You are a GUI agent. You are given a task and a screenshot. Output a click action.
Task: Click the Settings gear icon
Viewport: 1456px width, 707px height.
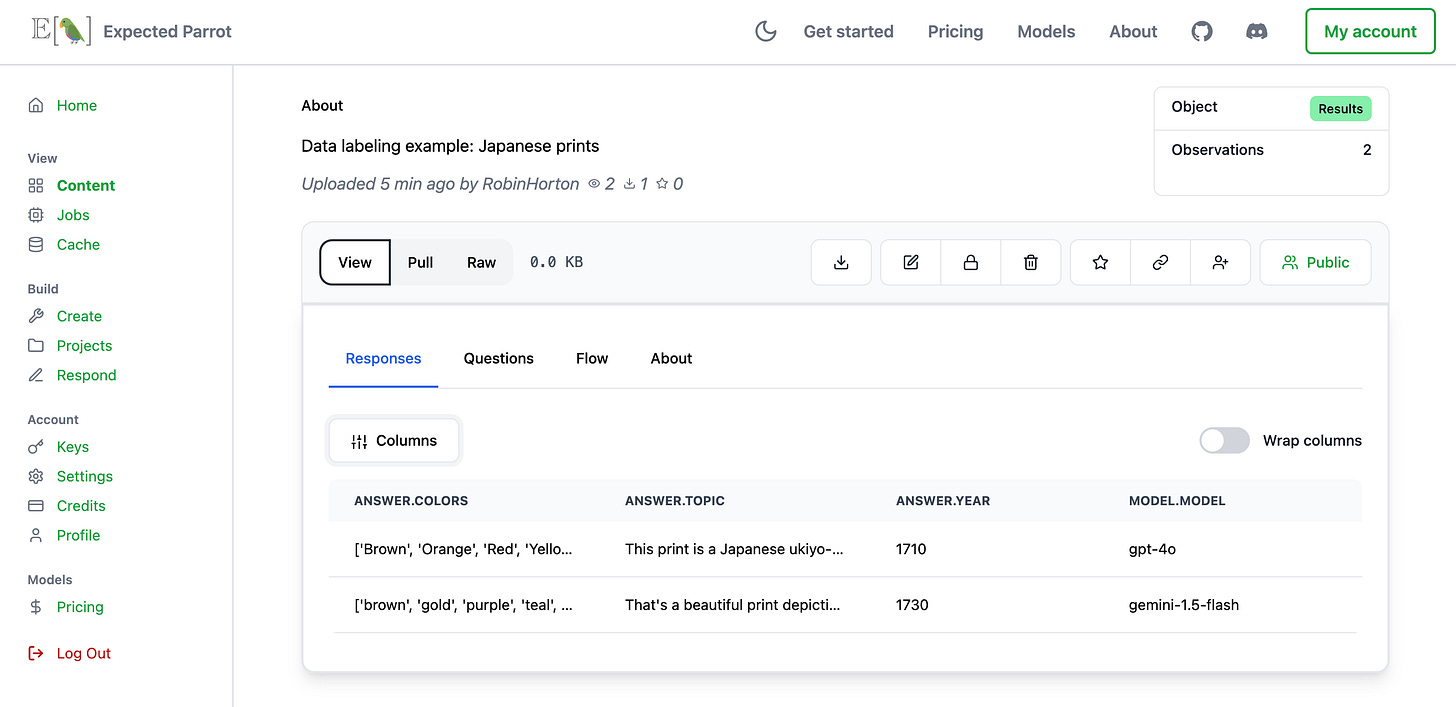[36, 476]
